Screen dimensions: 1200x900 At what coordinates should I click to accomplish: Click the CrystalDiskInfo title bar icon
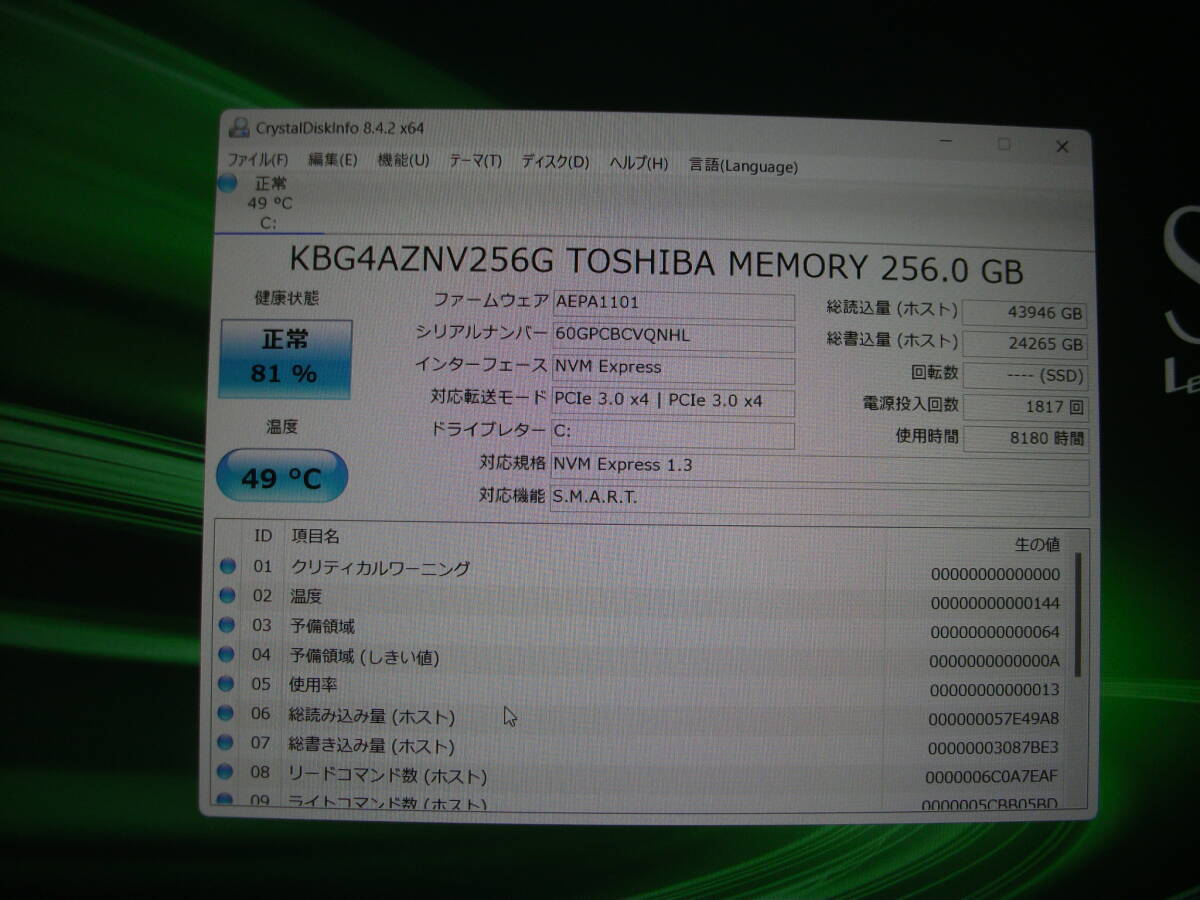(239, 127)
